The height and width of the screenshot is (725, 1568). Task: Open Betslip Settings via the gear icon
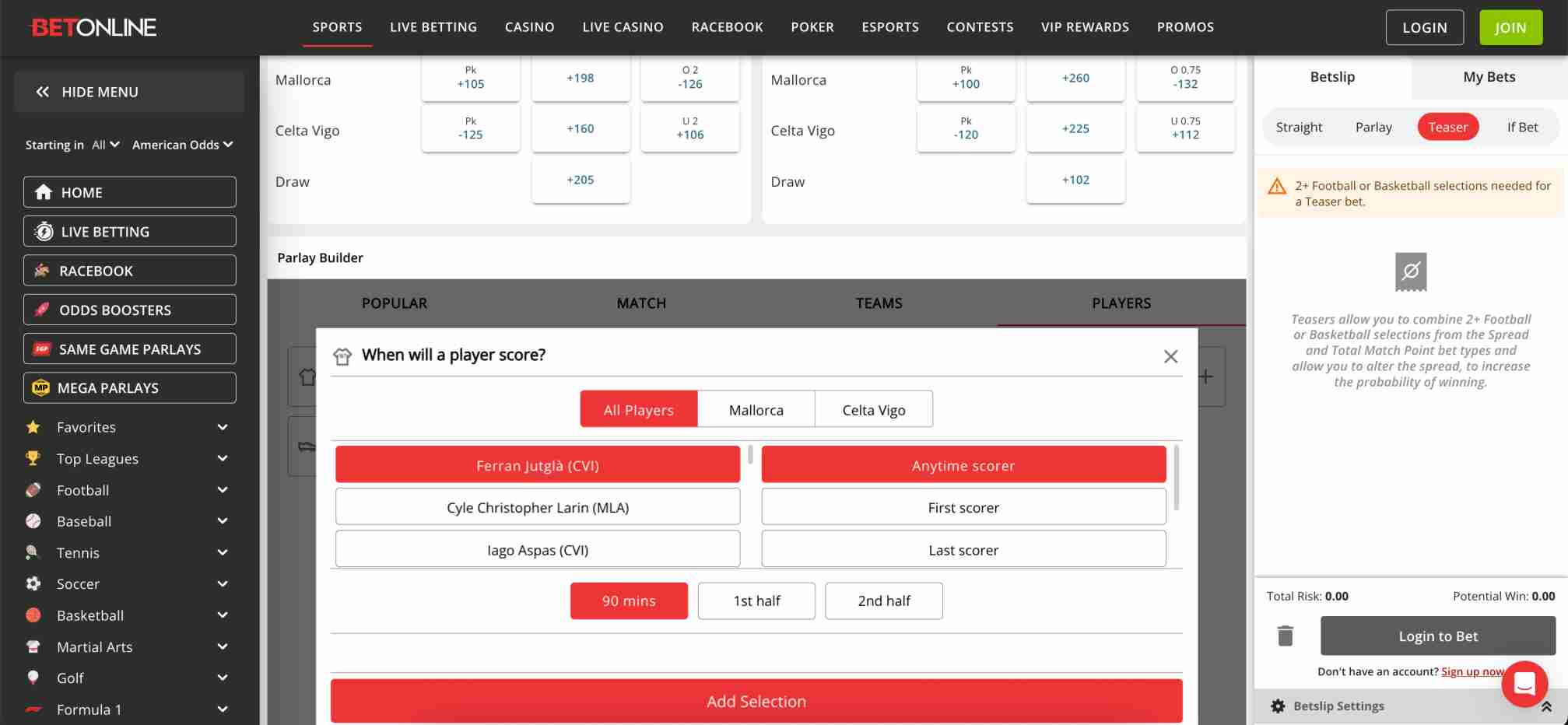[x=1279, y=706]
